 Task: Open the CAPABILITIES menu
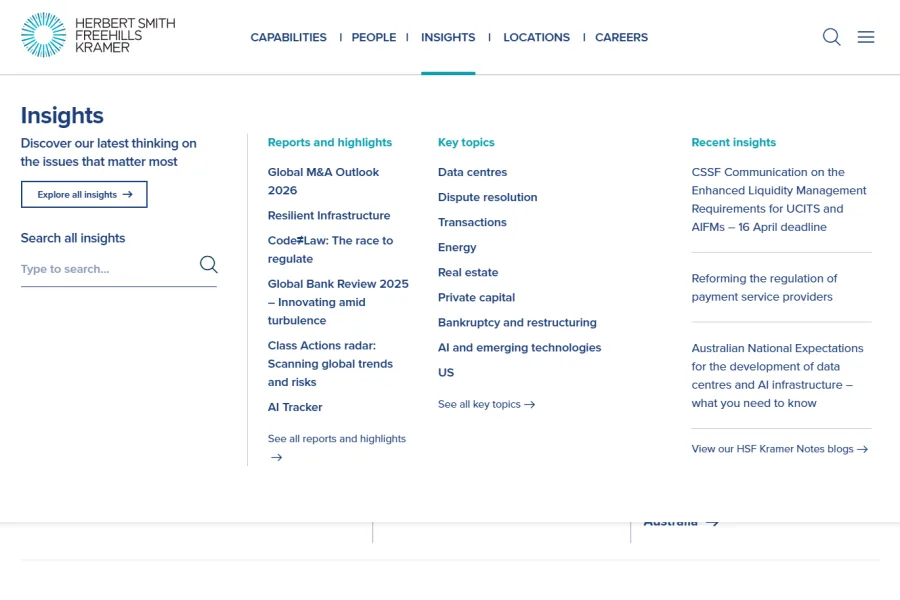[288, 37]
